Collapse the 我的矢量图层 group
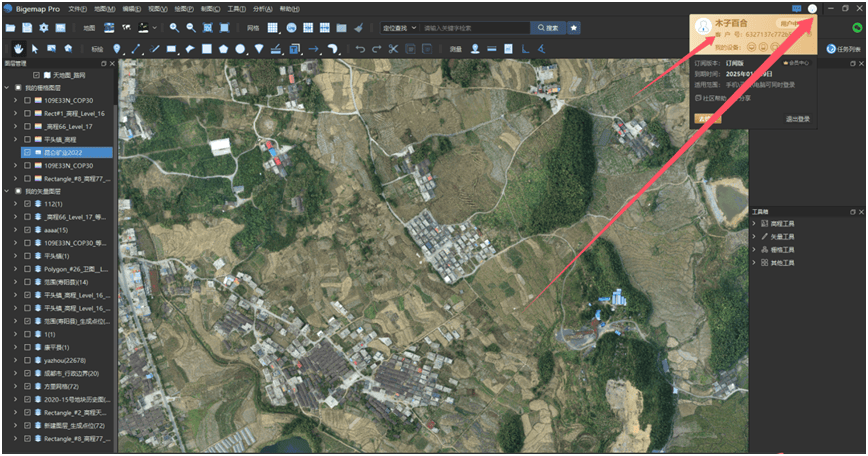This screenshot has height=456, width=868. 7,191
